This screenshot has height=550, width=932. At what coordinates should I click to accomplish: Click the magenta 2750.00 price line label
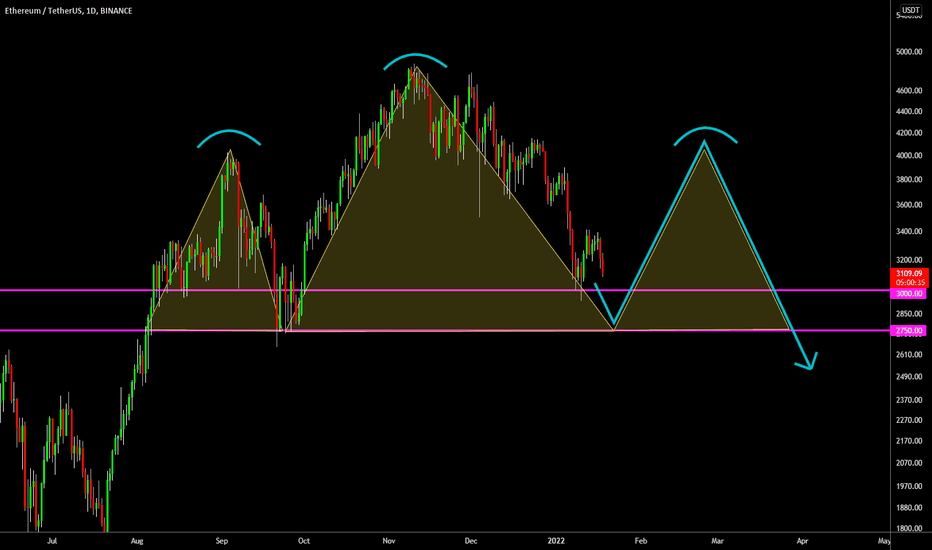click(908, 331)
